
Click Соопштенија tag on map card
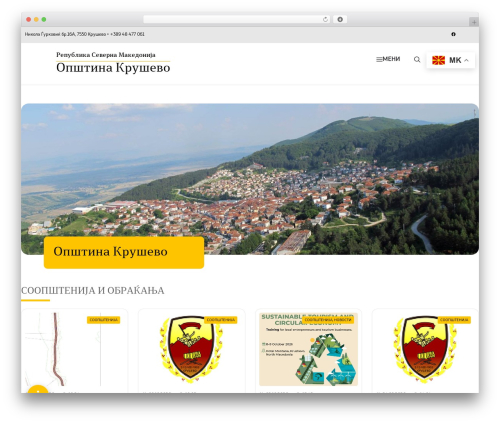point(104,320)
